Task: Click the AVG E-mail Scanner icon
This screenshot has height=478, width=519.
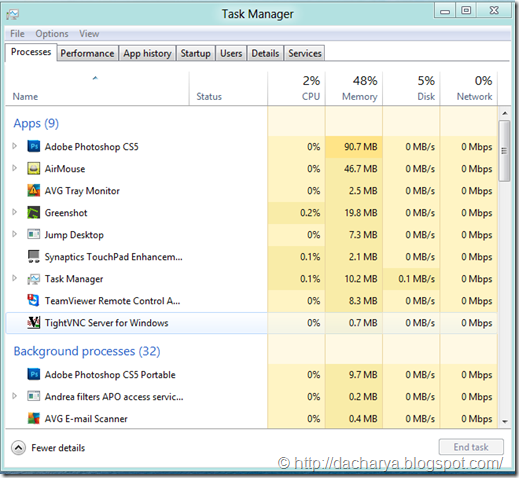Action: [x=33, y=419]
